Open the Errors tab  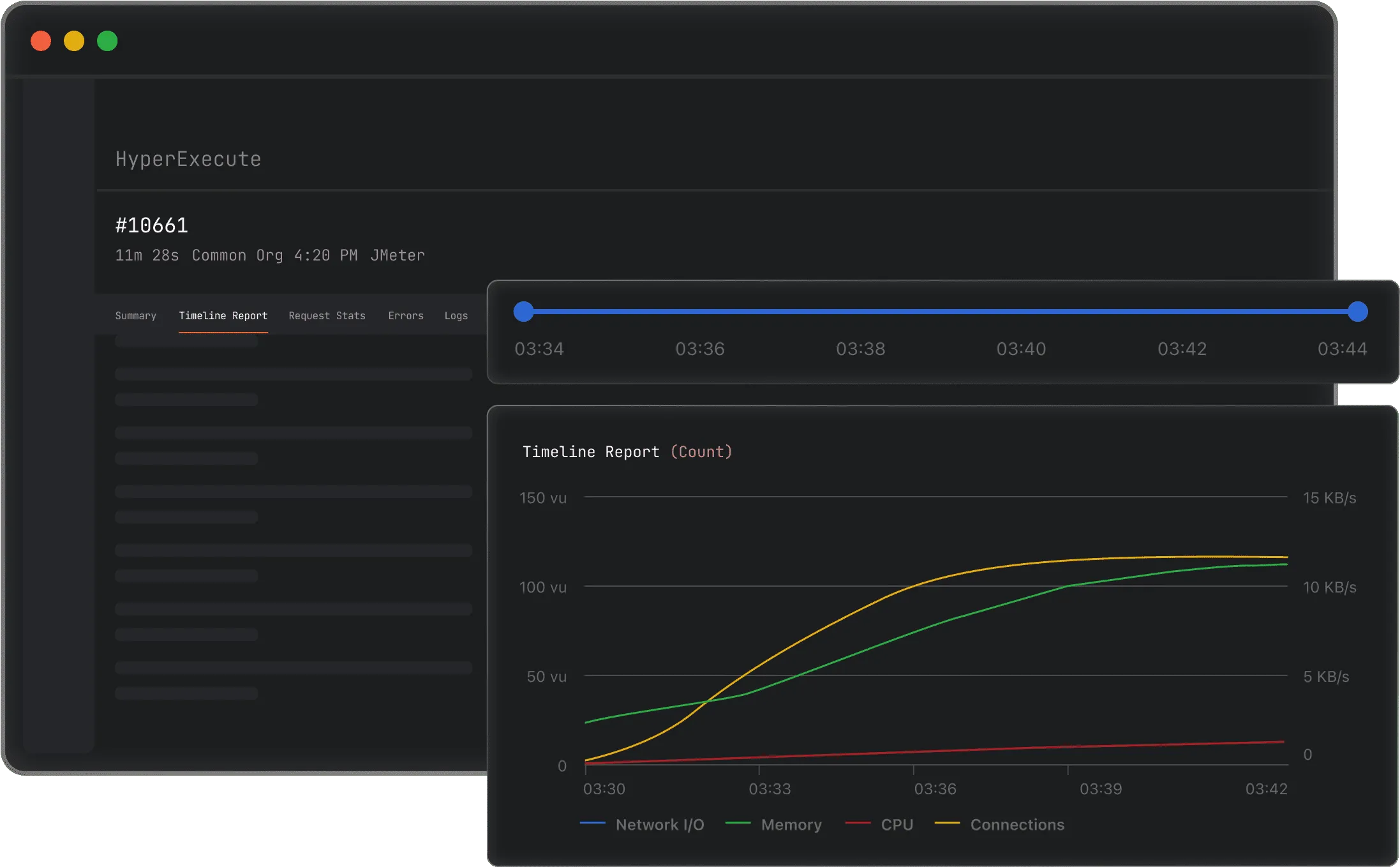[406, 315]
